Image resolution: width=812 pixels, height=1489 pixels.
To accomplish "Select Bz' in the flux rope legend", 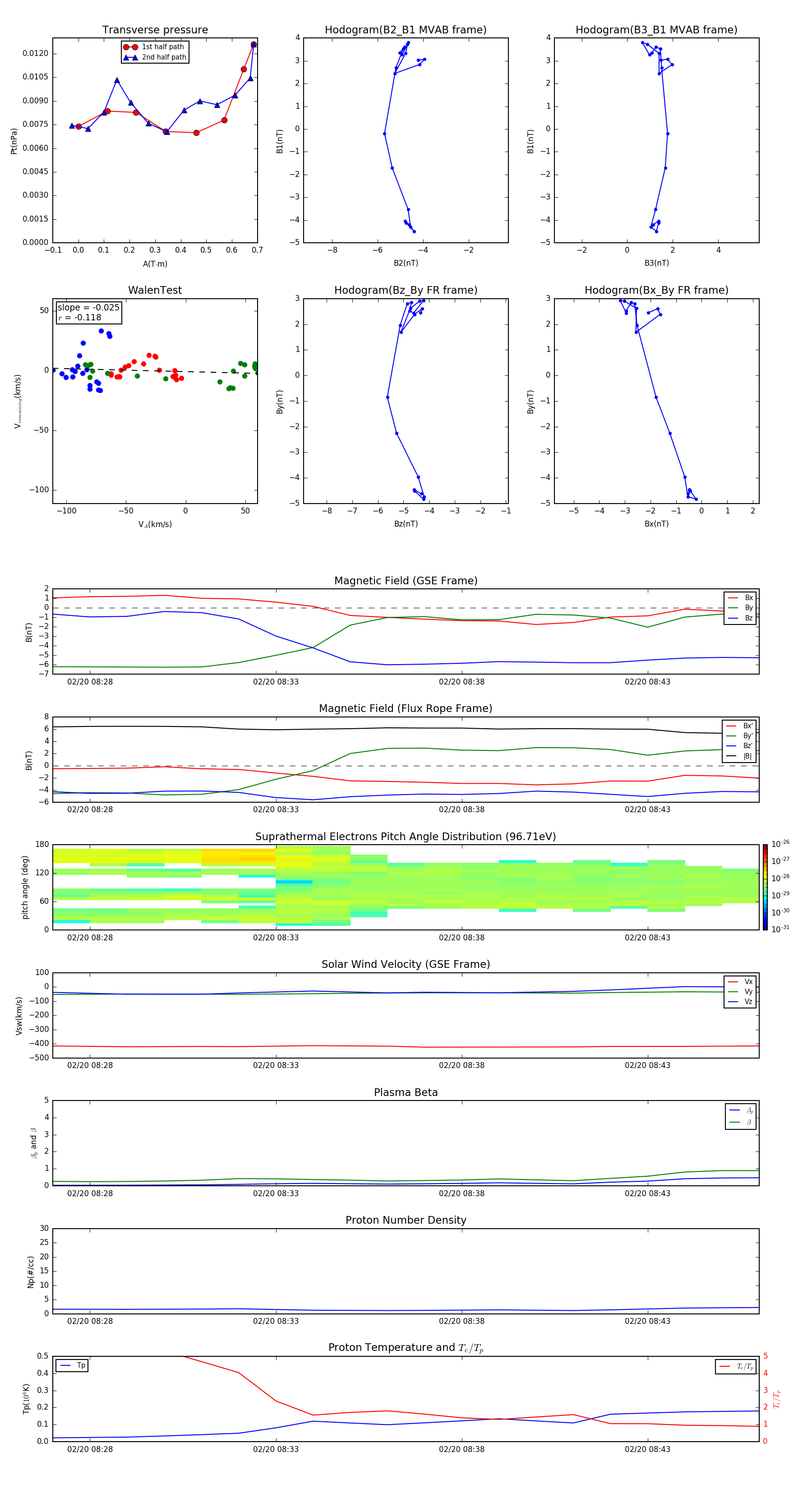I will [739, 746].
